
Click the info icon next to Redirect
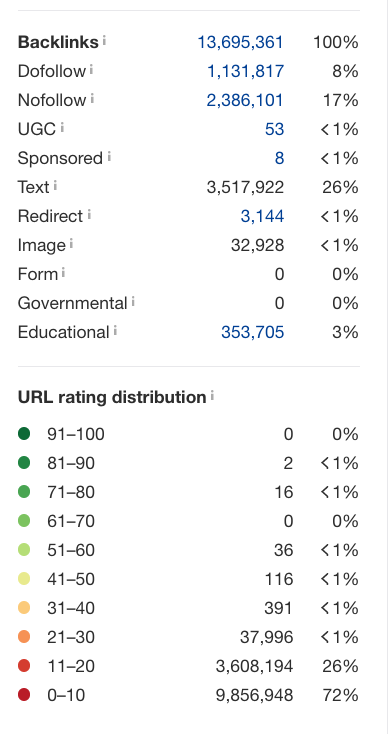(89, 214)
